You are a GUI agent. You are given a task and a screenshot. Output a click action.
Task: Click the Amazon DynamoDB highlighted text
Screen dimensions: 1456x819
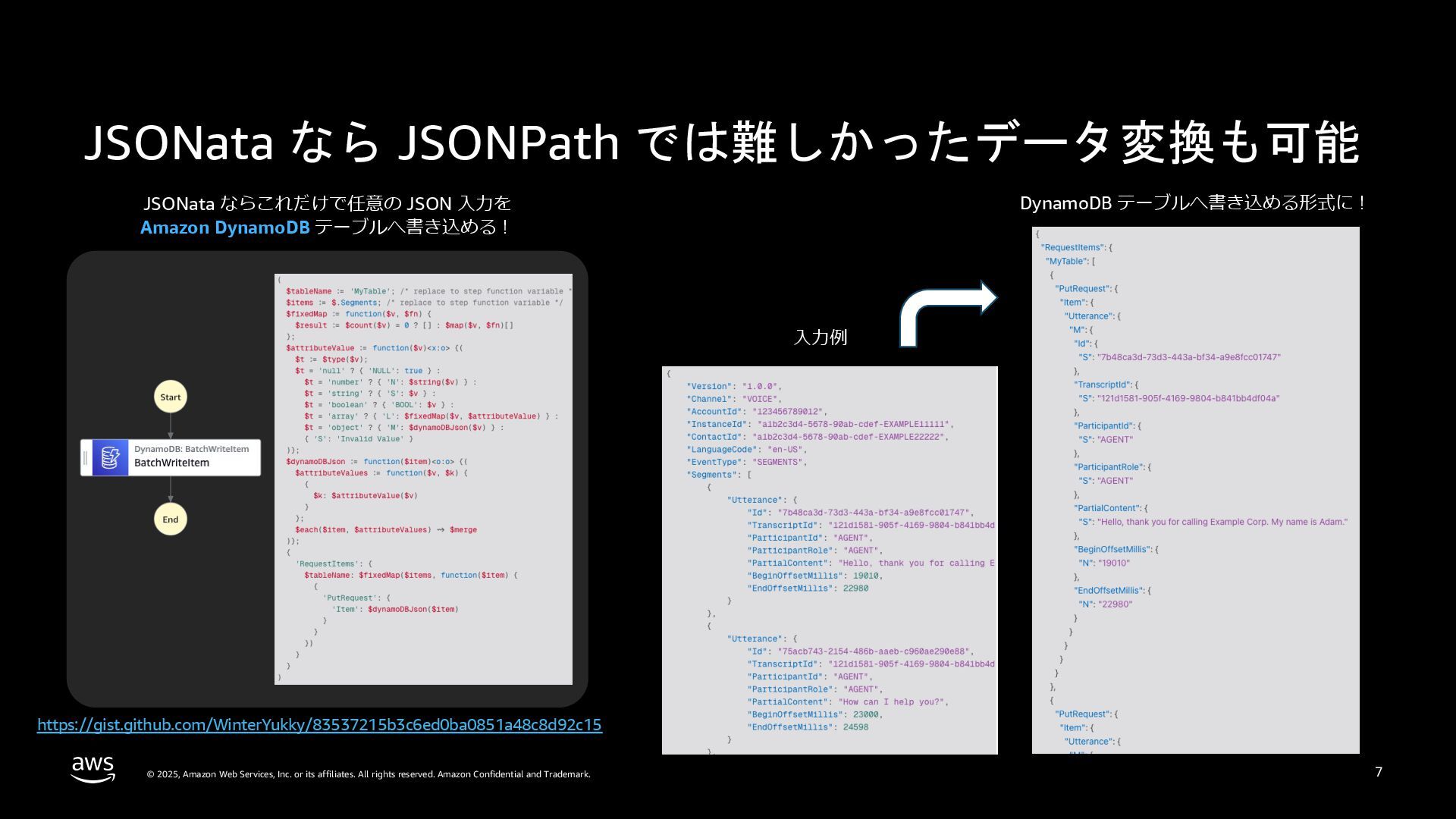[x=224, y=227]
